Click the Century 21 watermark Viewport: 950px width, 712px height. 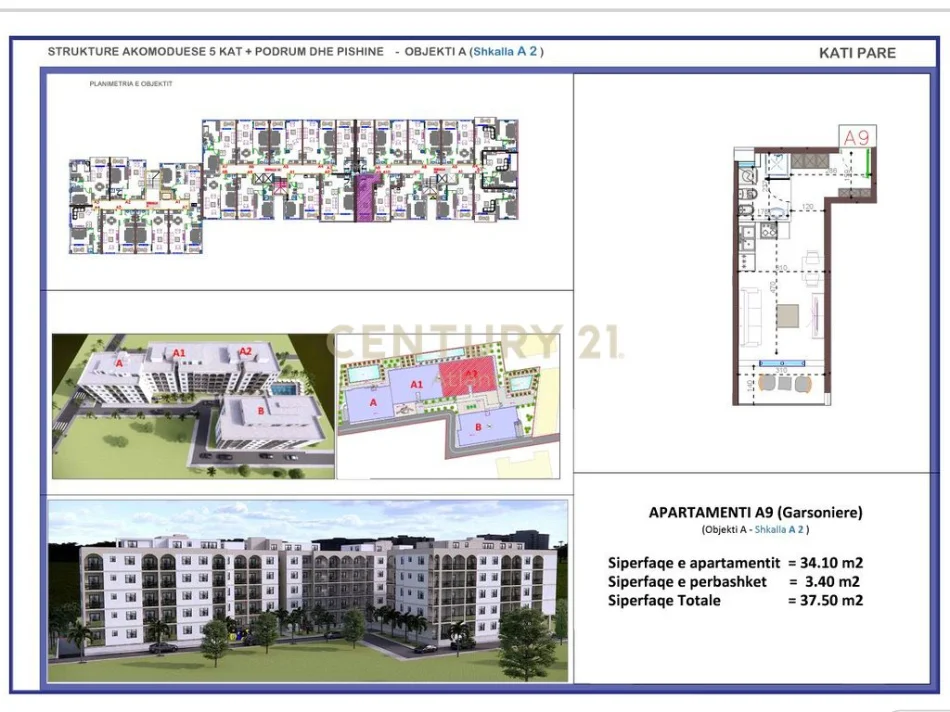474,341
